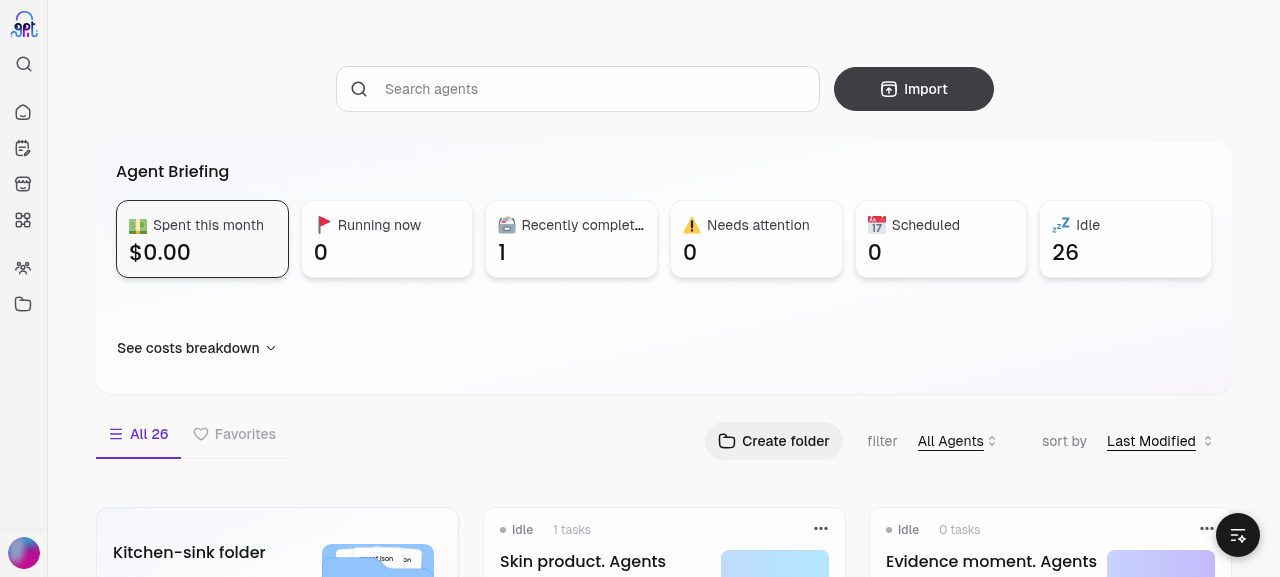Open the folders sidebar icon
The width and height of the screenshot is (1280, 577).
coord(23,304)
